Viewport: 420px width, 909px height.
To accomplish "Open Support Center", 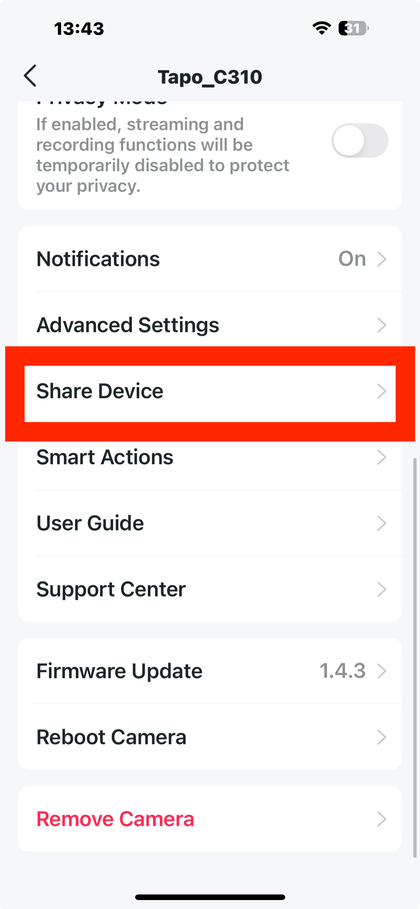I will [x=210, y=590].
